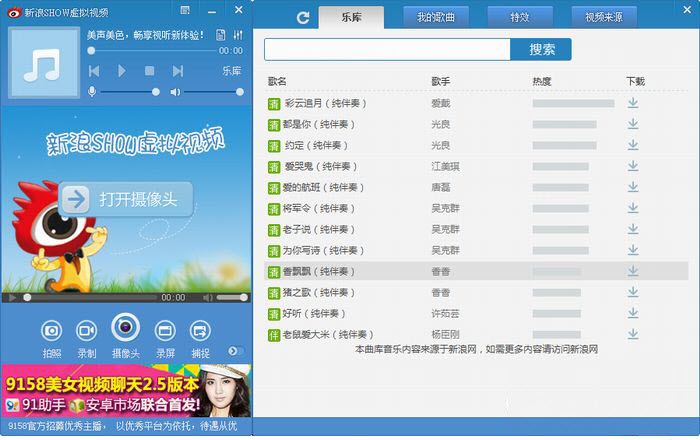The image size is (700, 440).
Task: Click green 伴 icon beside 老鼠爱大米
Action: [274, 335]
